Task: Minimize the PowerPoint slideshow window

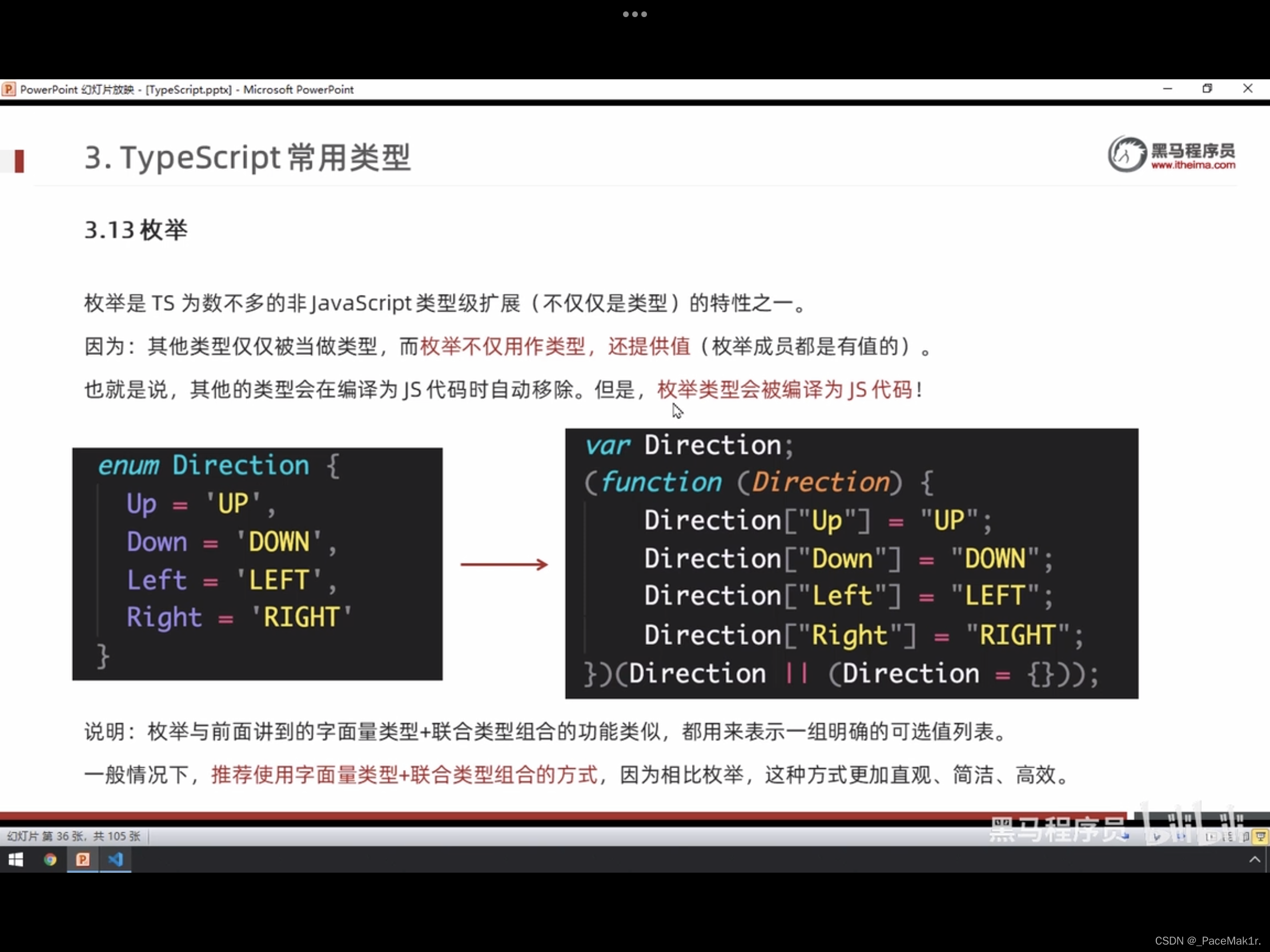Action: pos(1167,88)
